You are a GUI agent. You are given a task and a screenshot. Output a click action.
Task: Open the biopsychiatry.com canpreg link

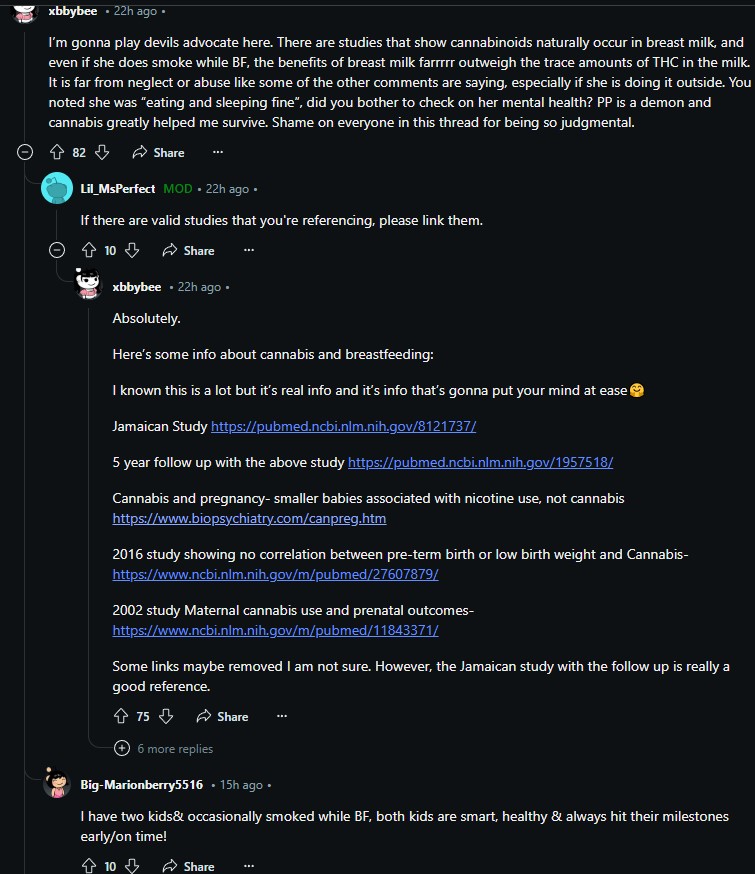[249, 518]
